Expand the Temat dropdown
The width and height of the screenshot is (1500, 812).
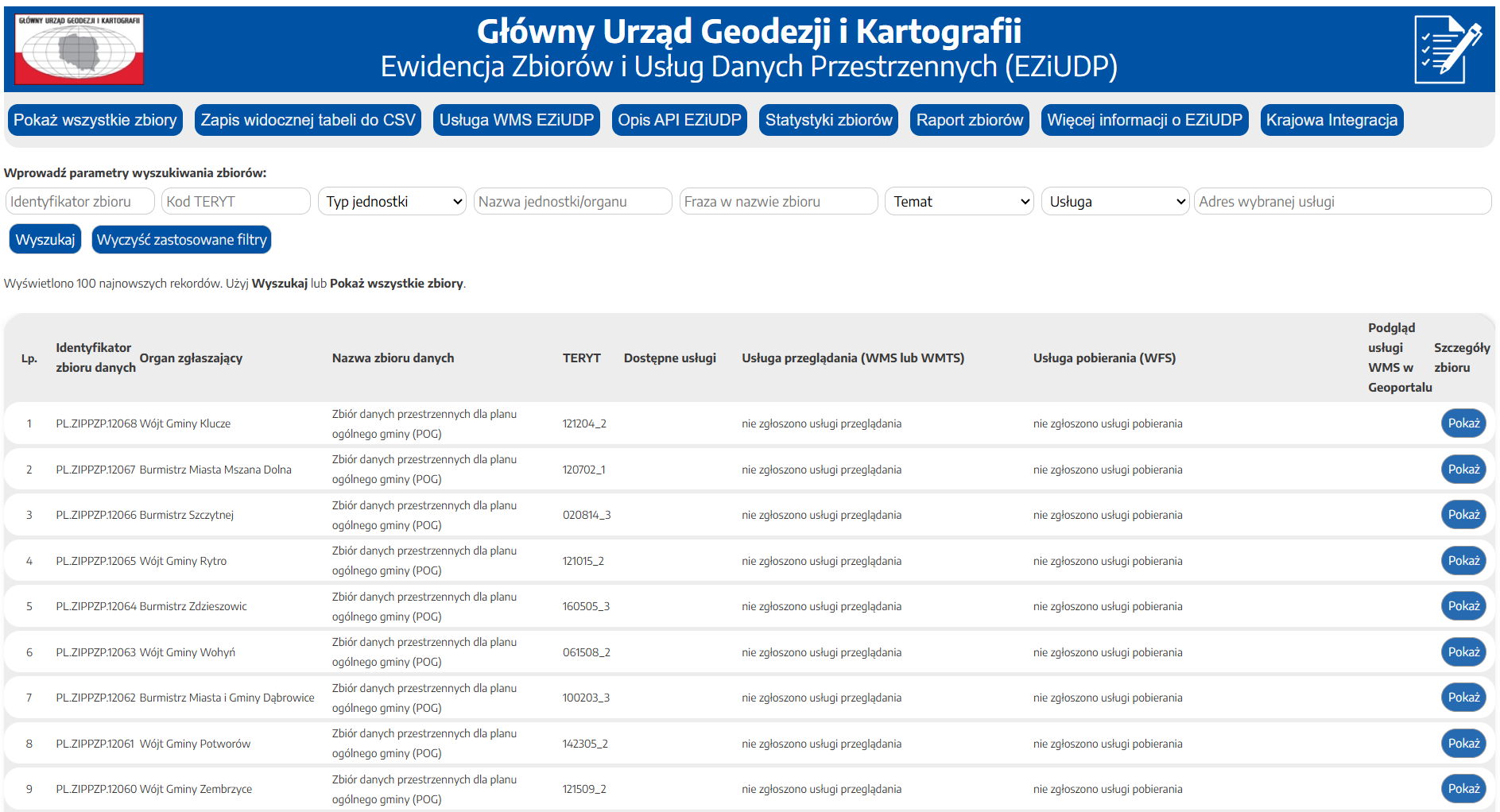[x=959, y=201]
